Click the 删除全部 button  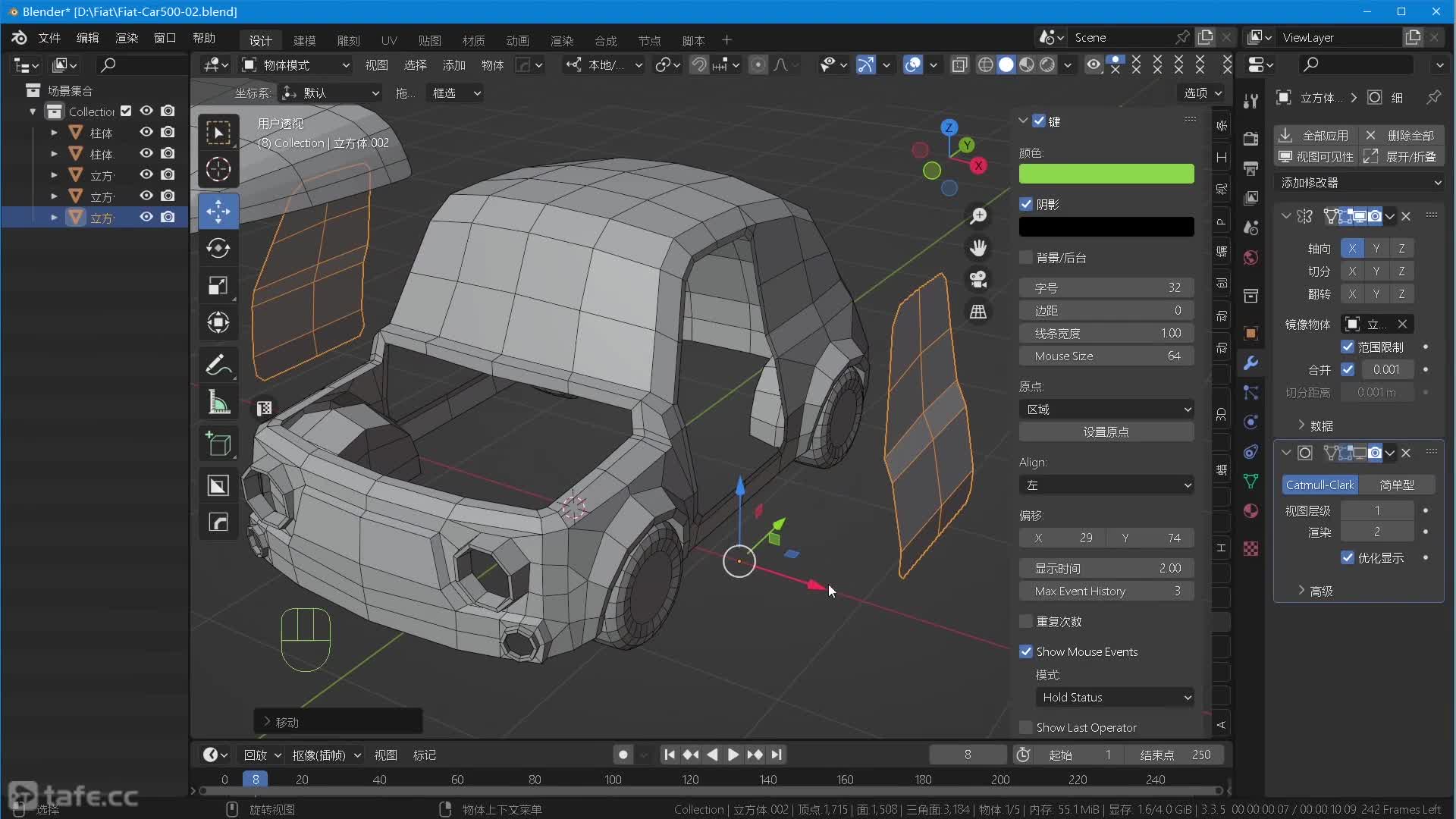coord(1401,135)
